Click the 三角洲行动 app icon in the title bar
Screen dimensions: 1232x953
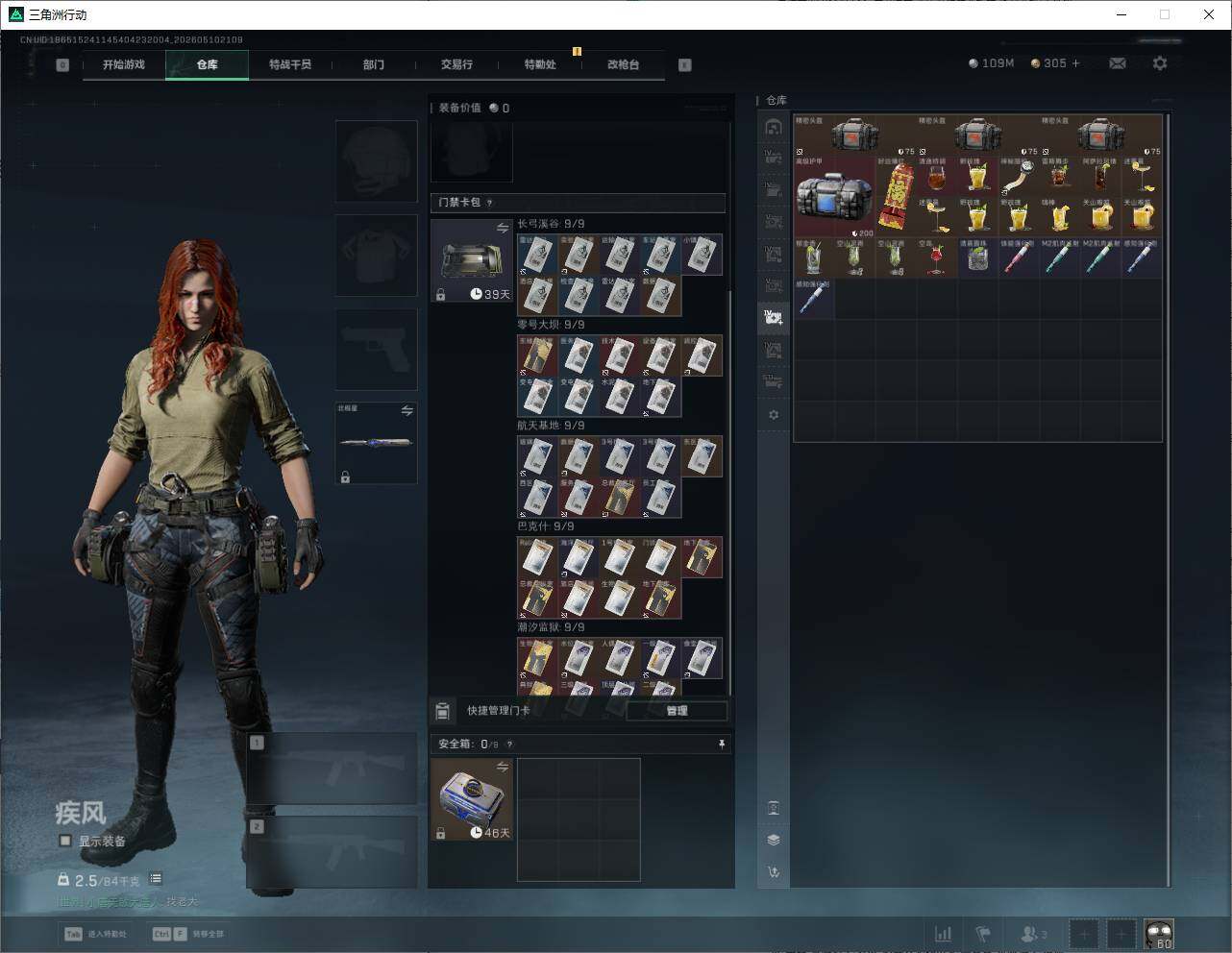[16, 14]
